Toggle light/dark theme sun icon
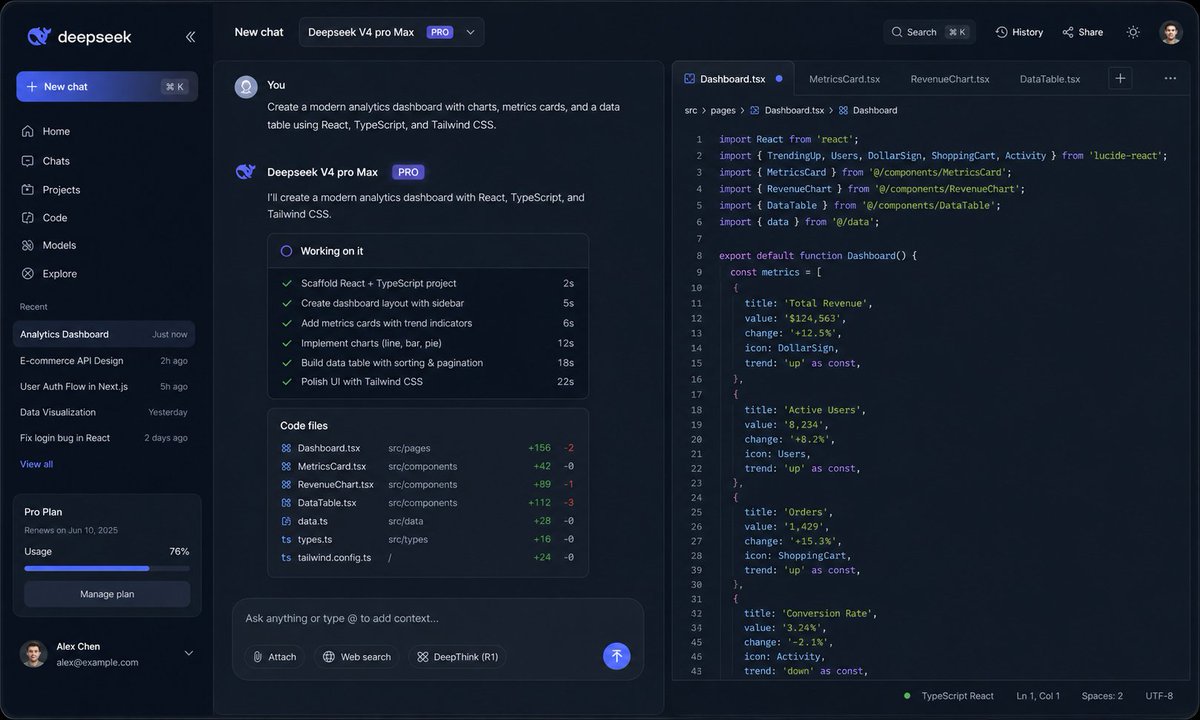Image resolution: width=1200 pixels, height=720 pixels. [1133, 32]
